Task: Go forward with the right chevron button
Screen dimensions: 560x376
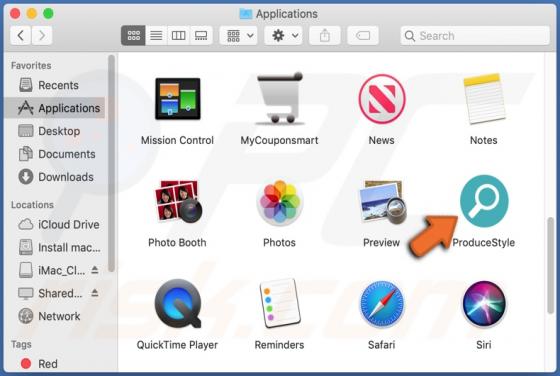Action: point(42,35)
